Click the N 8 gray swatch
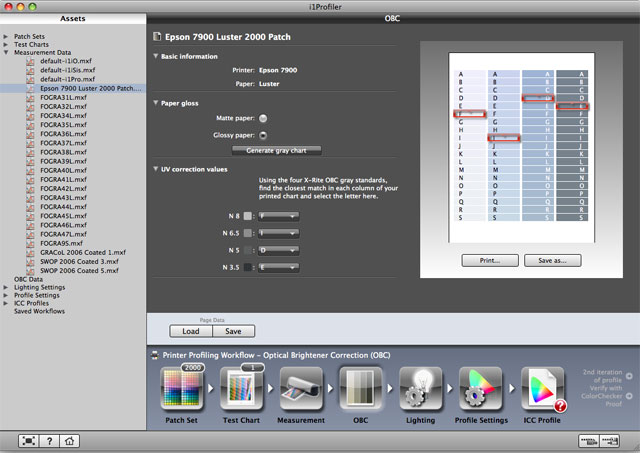The height and width of the screenshot is (453, 640). [x=247, y=216]
